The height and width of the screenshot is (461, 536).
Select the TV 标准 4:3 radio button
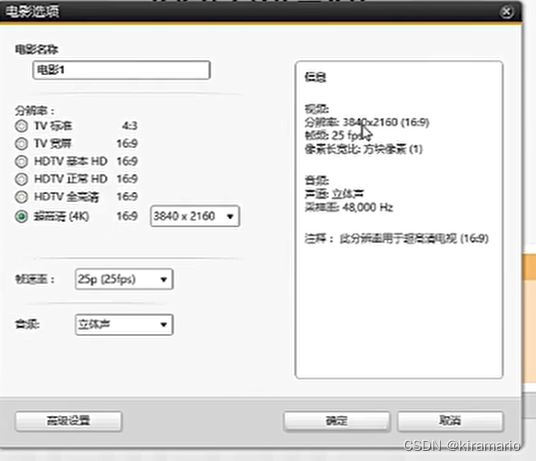click(21, 126)
